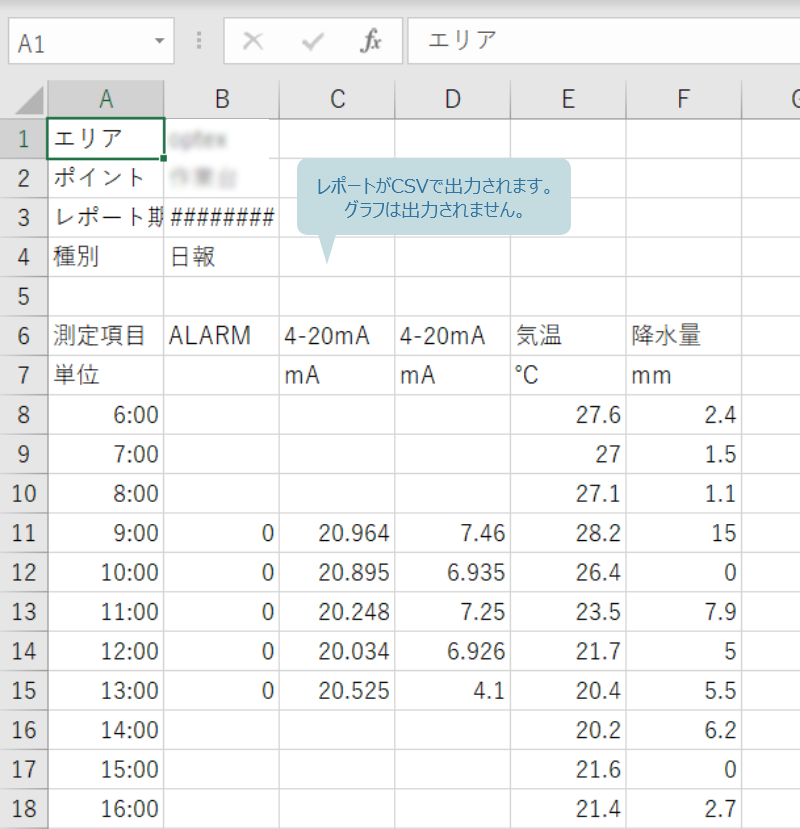Image resolution: width=800 pixels, height=829 pixels.
Task: Click the 9:00 time cell
Action: pos(106,532)
